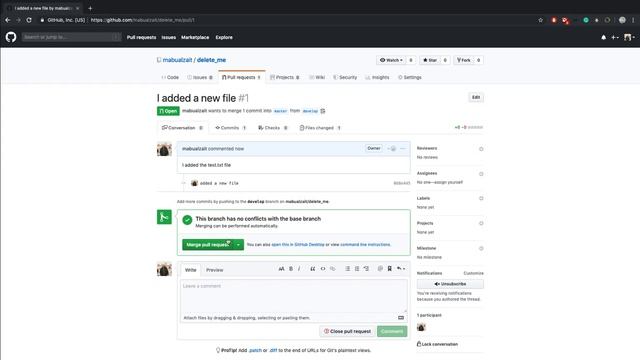Open the Files changed tab

pos(320,128)
